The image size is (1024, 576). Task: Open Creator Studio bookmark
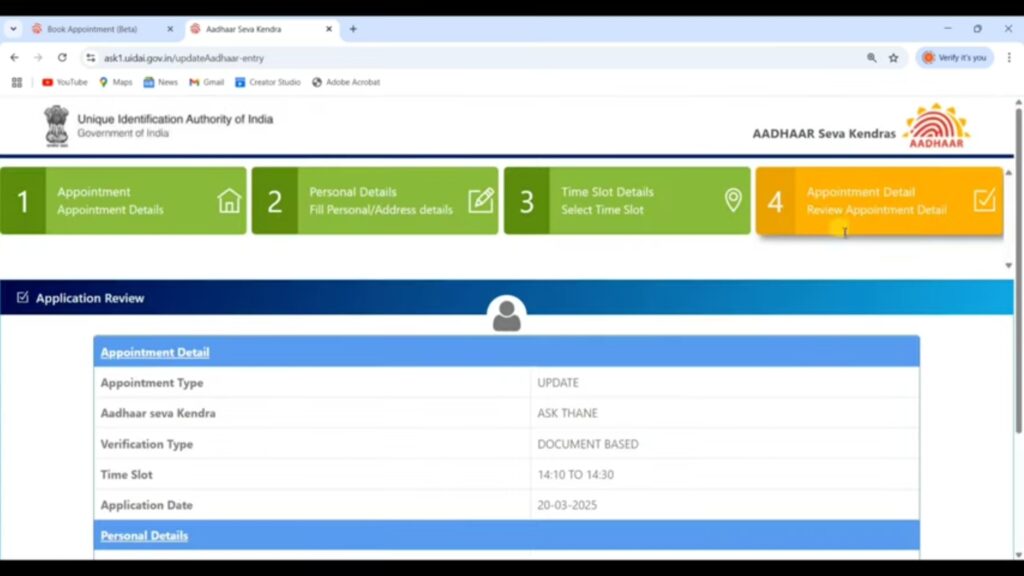(268, 82)
